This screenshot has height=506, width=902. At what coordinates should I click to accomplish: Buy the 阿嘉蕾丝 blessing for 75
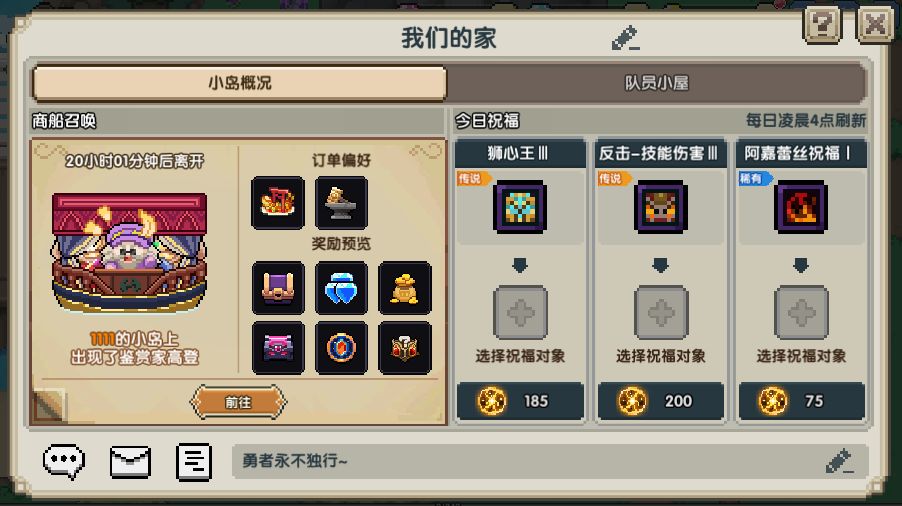click(801, 401)
